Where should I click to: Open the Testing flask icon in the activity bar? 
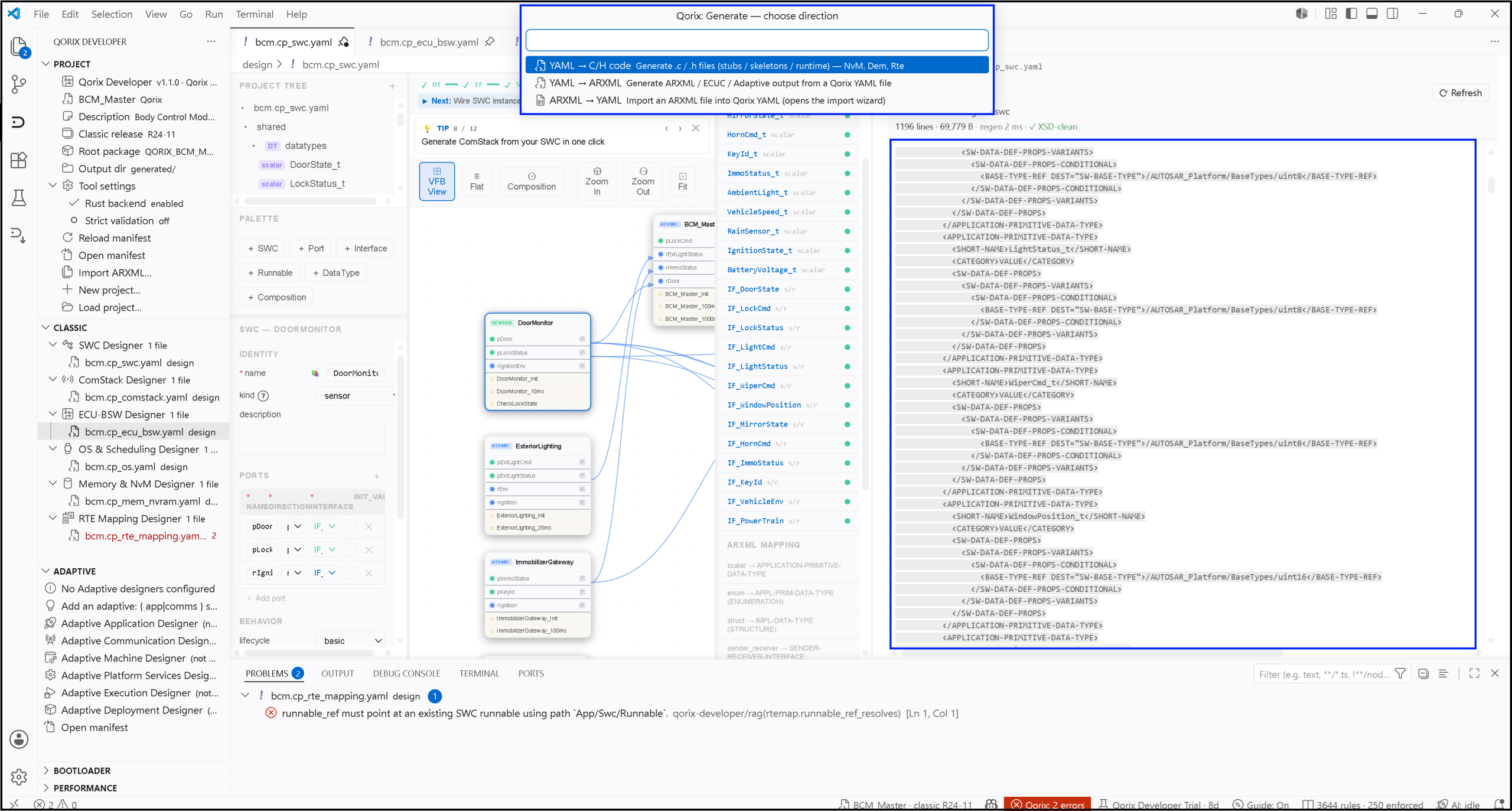point(19,198)
